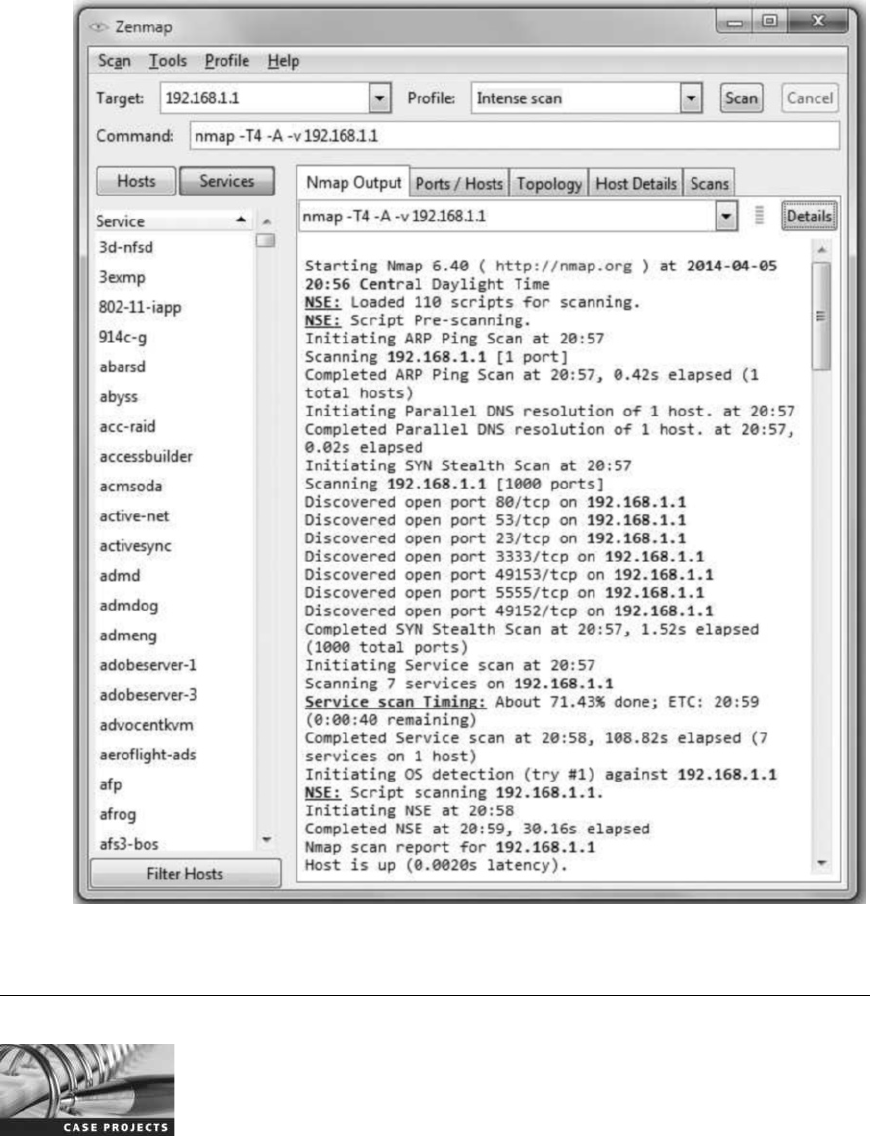Minimize the Zenmap window
870x1136 pixels.
click(x=735, y=22)
